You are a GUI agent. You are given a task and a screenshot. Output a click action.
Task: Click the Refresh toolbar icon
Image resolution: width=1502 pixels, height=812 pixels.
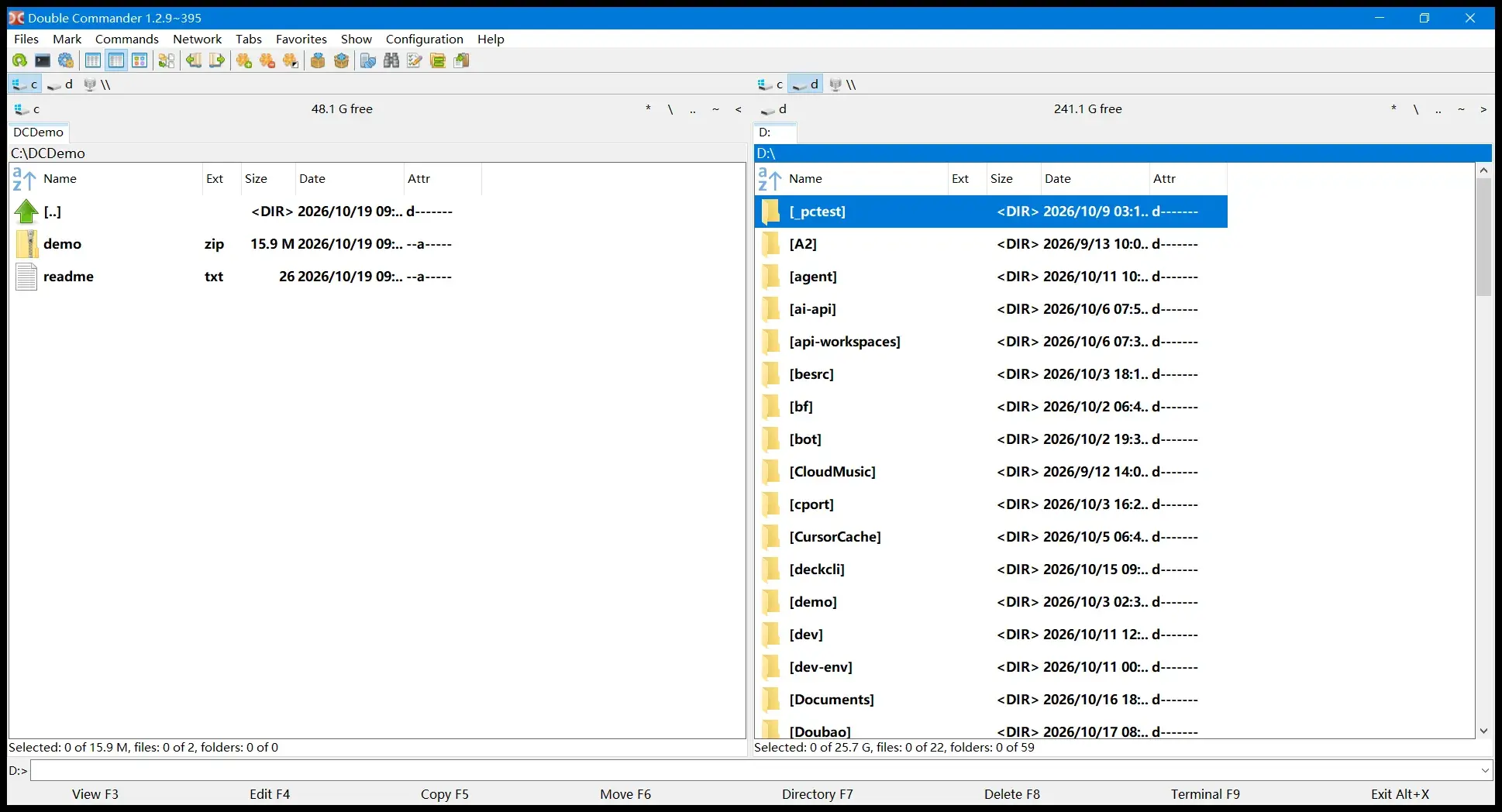pos(19,60)
